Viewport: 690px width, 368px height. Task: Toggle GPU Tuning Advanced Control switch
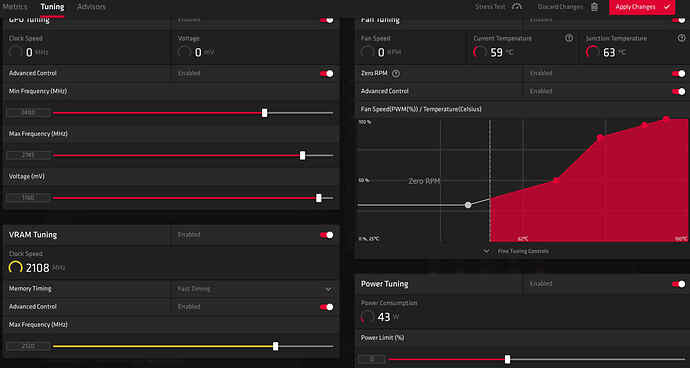[327, 74]
